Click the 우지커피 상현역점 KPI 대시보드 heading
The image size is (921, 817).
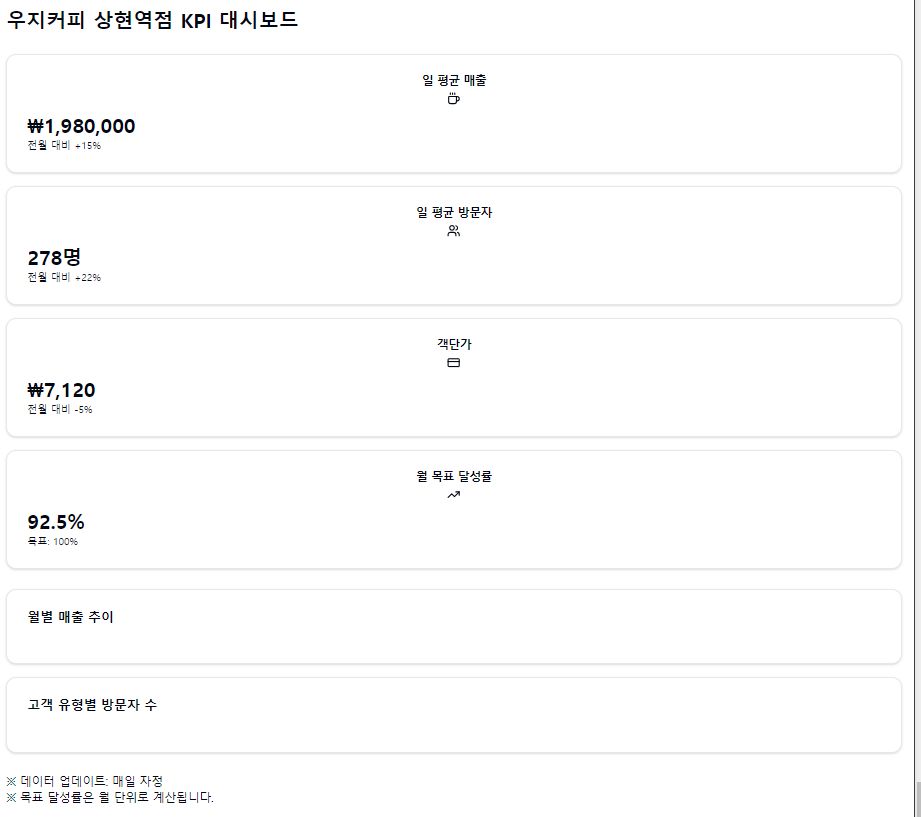(152, 20)
